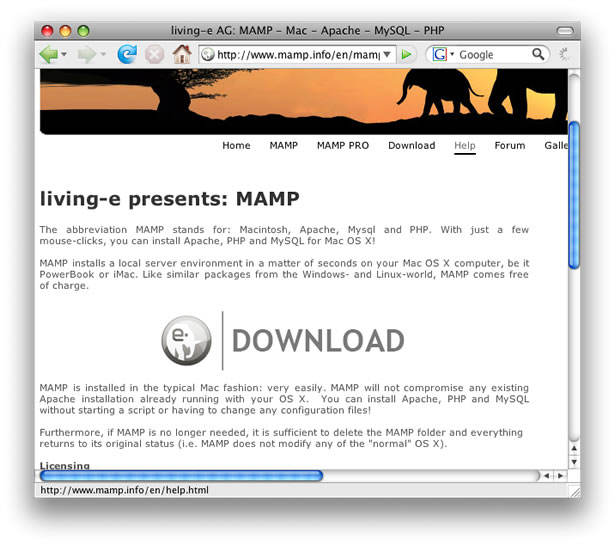The image size is (615, 545).
Task: Click the living-e elephant logo badge
Action: [186, 340]
